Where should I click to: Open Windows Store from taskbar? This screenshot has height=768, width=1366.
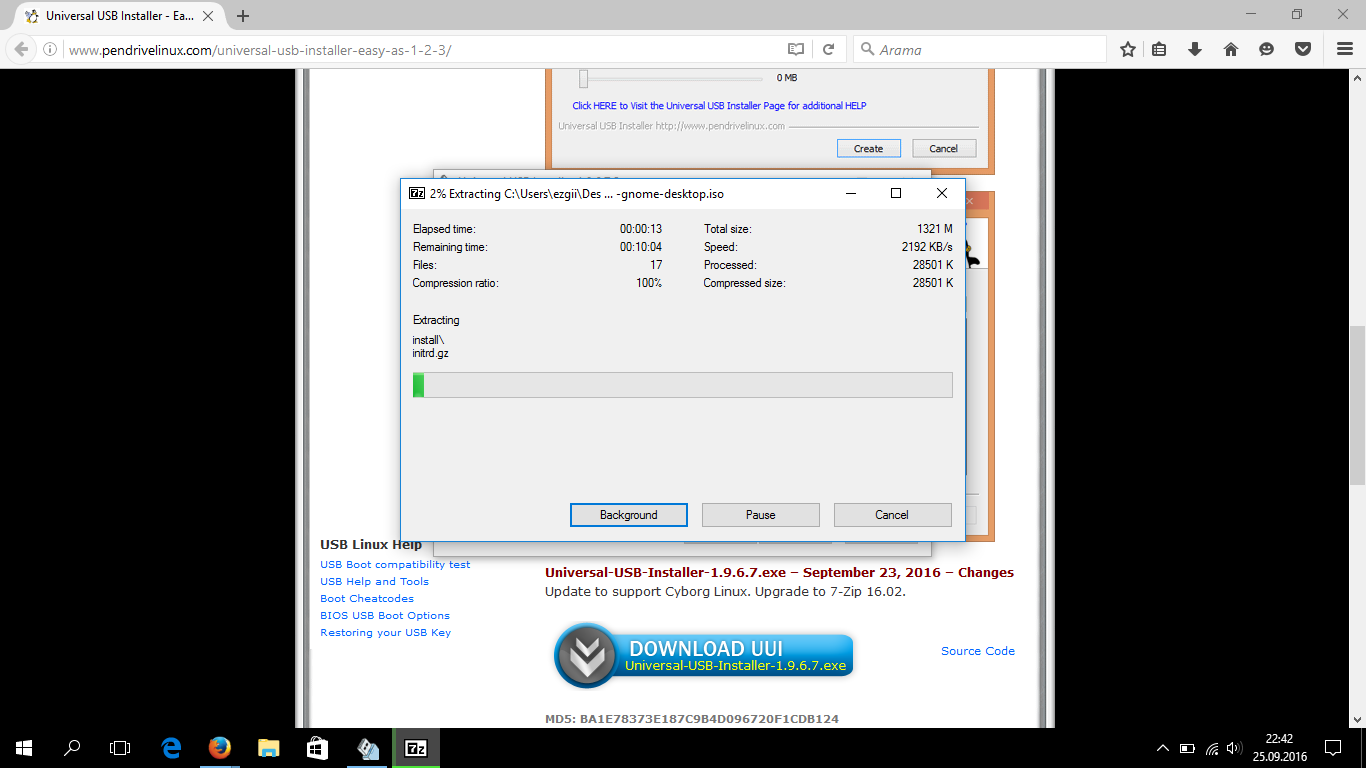(x=317, y=747)
